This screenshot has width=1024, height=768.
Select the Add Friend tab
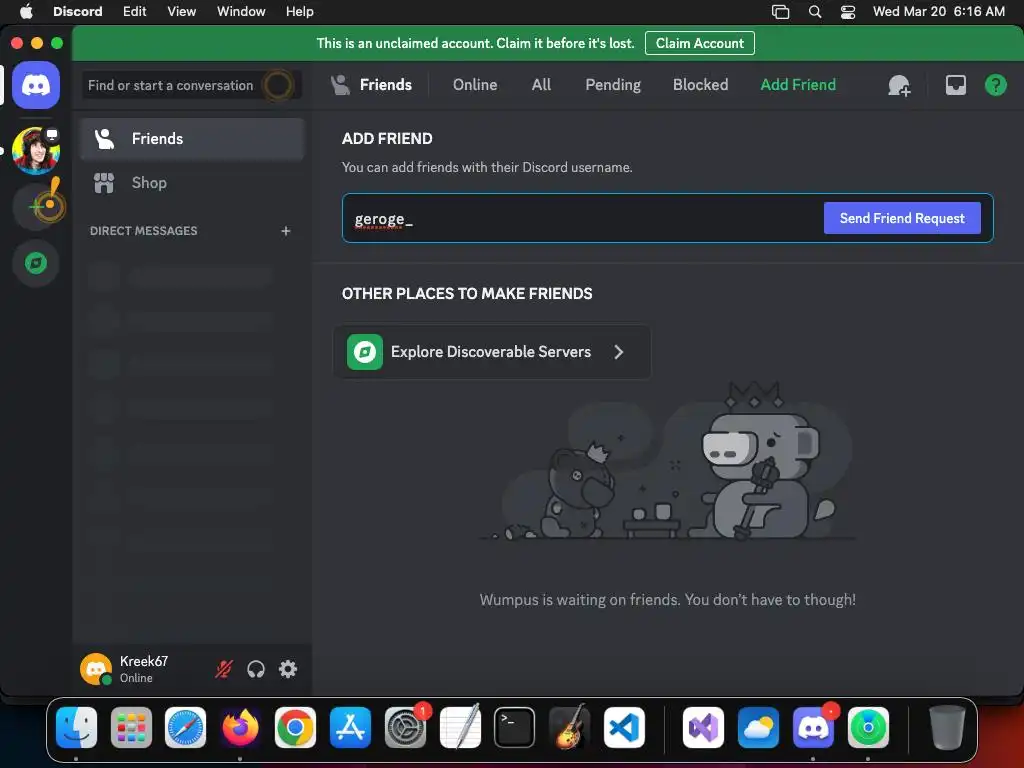coord(798,85)
